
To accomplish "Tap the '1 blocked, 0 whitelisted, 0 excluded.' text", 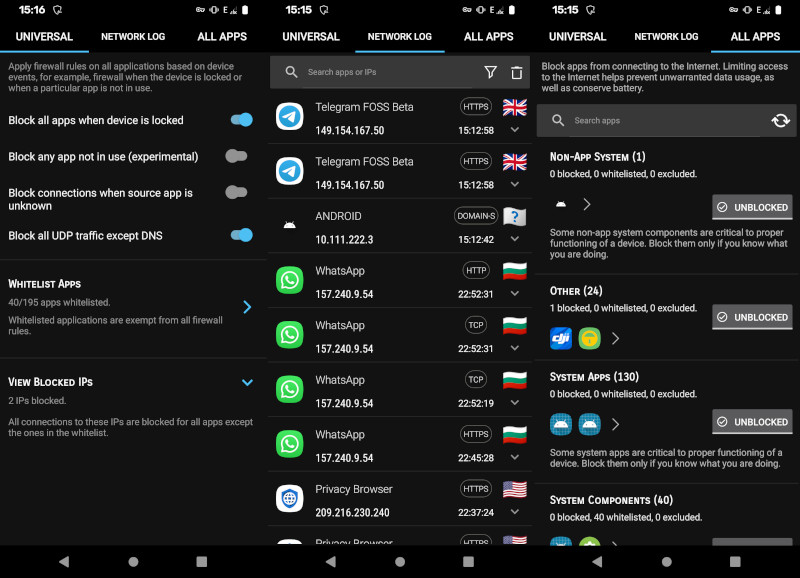I will (623, 308).
